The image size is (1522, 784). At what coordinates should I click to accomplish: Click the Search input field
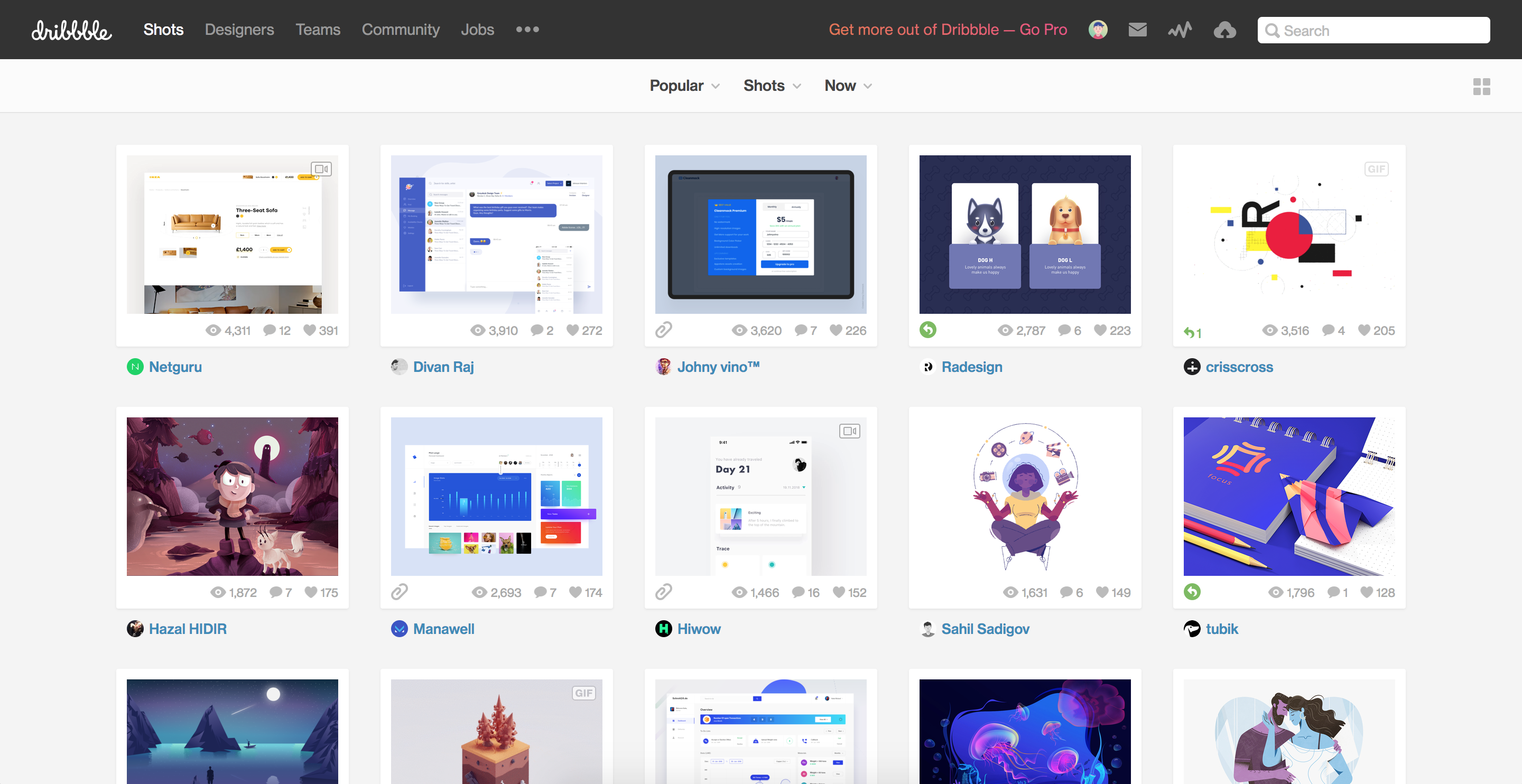coord(1373,30)
